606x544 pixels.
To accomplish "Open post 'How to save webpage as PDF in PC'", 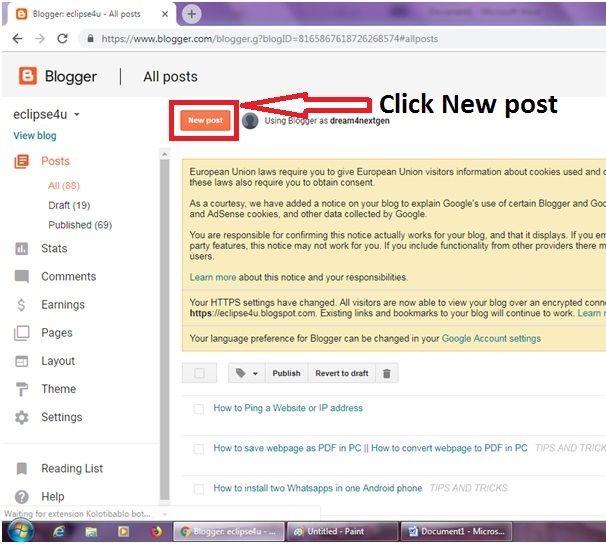I will coord(370,448).
